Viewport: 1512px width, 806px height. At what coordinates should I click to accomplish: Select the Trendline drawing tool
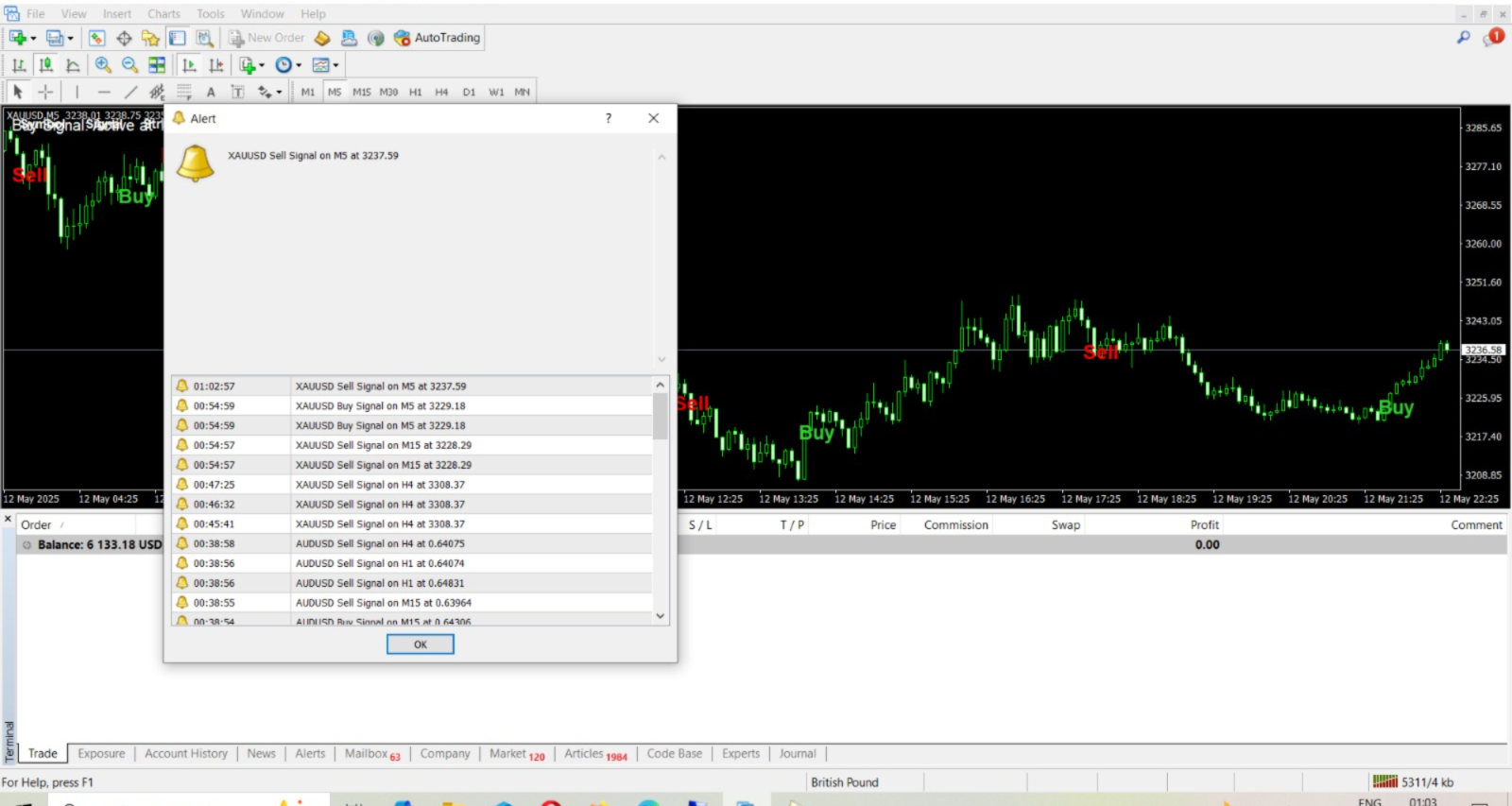(130, 92)
